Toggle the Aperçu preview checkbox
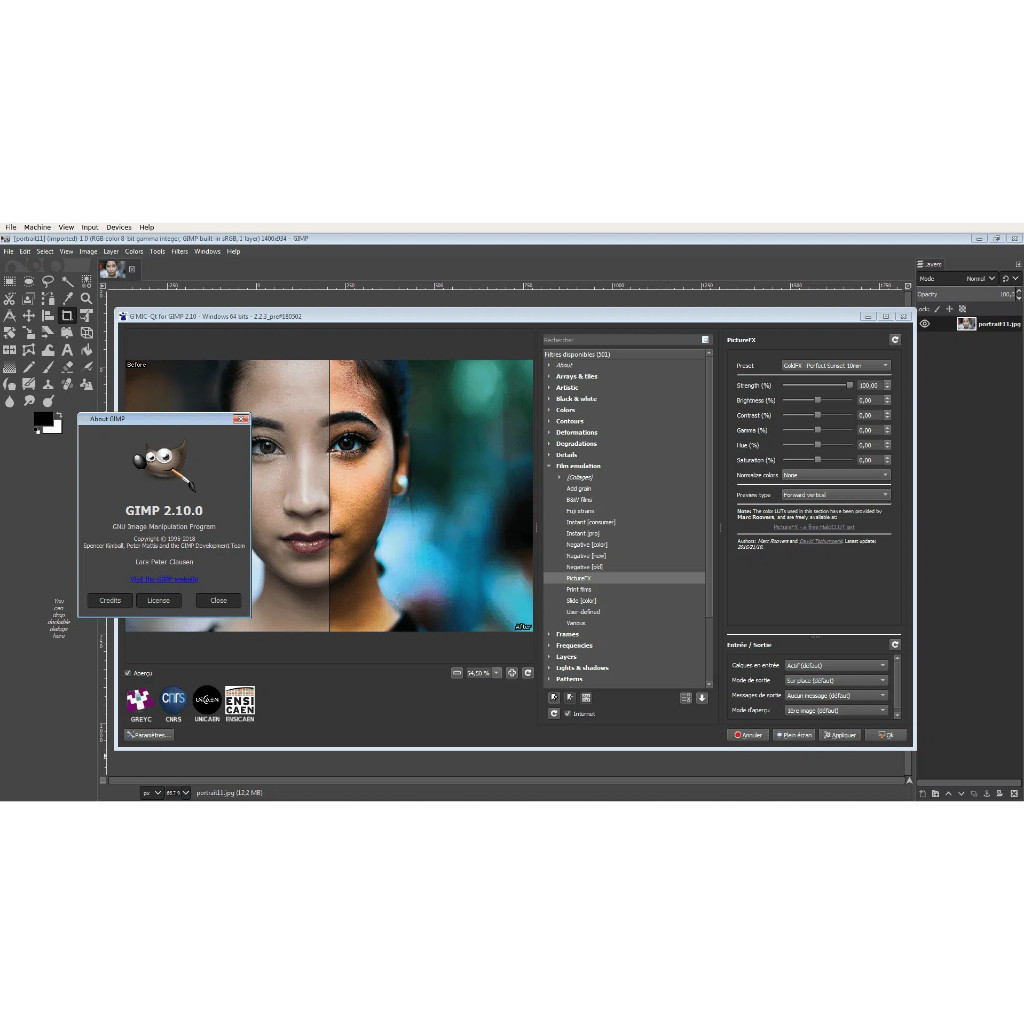The width and height of the screenshot is (1024, 1024). tap(128, 673)
